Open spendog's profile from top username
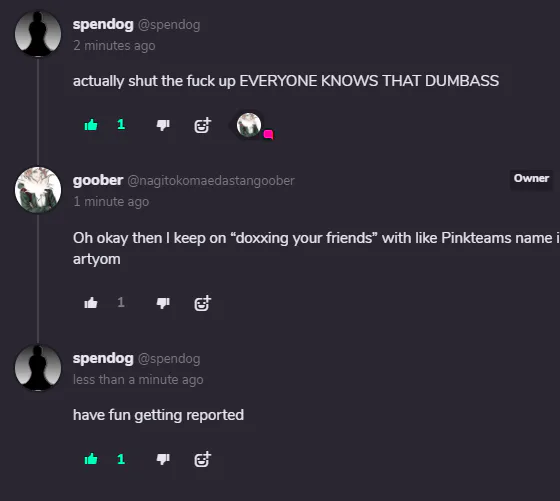Image resolution: width=560 pixels, height=501 pixels. coord(103,25)
